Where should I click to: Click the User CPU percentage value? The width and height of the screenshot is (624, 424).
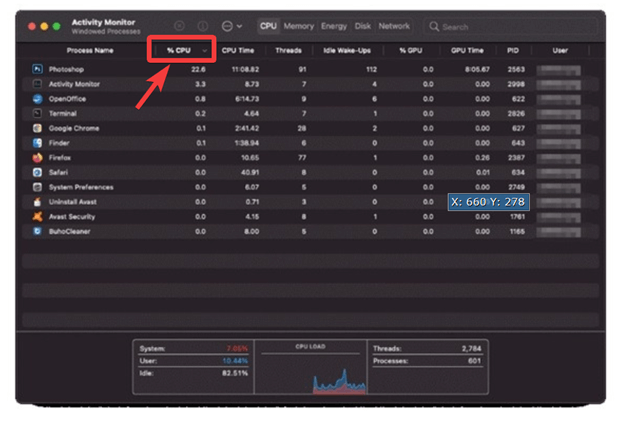(235, 361)
